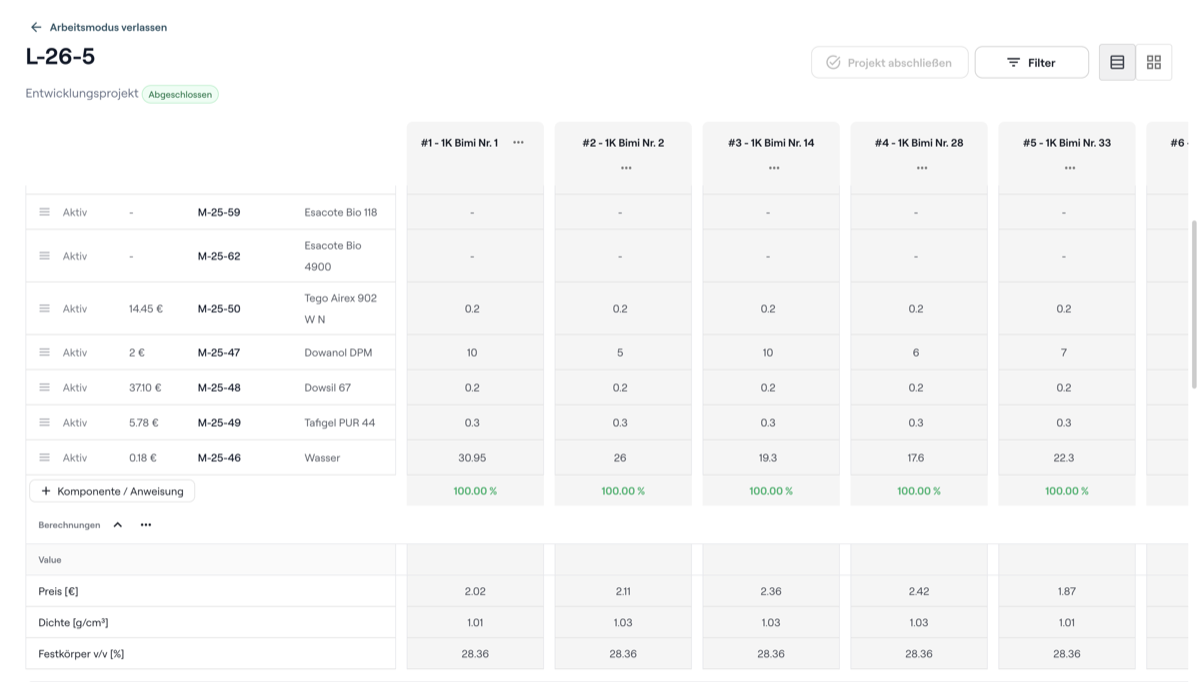1200x682 pixels.
Task: Click drag handle icon of Wasser row
Action: click(x=44, y=457)
